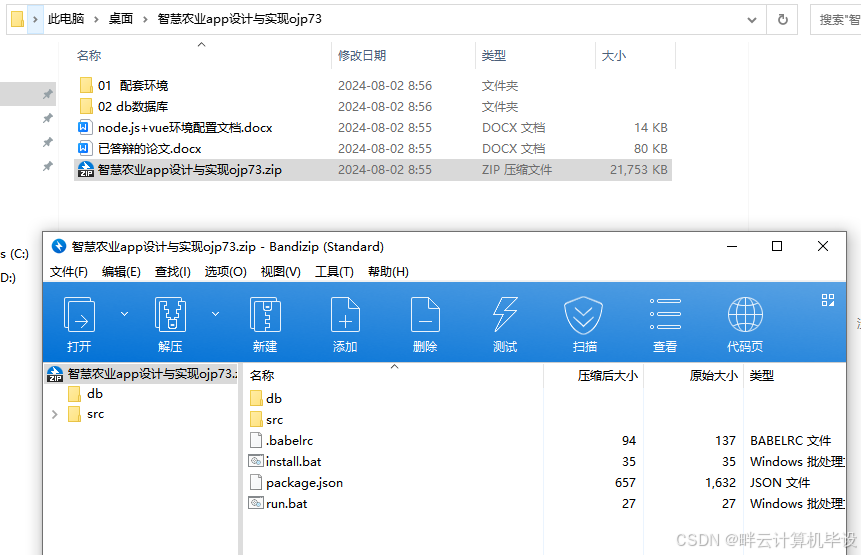Select the db folder in archive tree
This screenshot has width=861, height=555.
coord(94,394)
